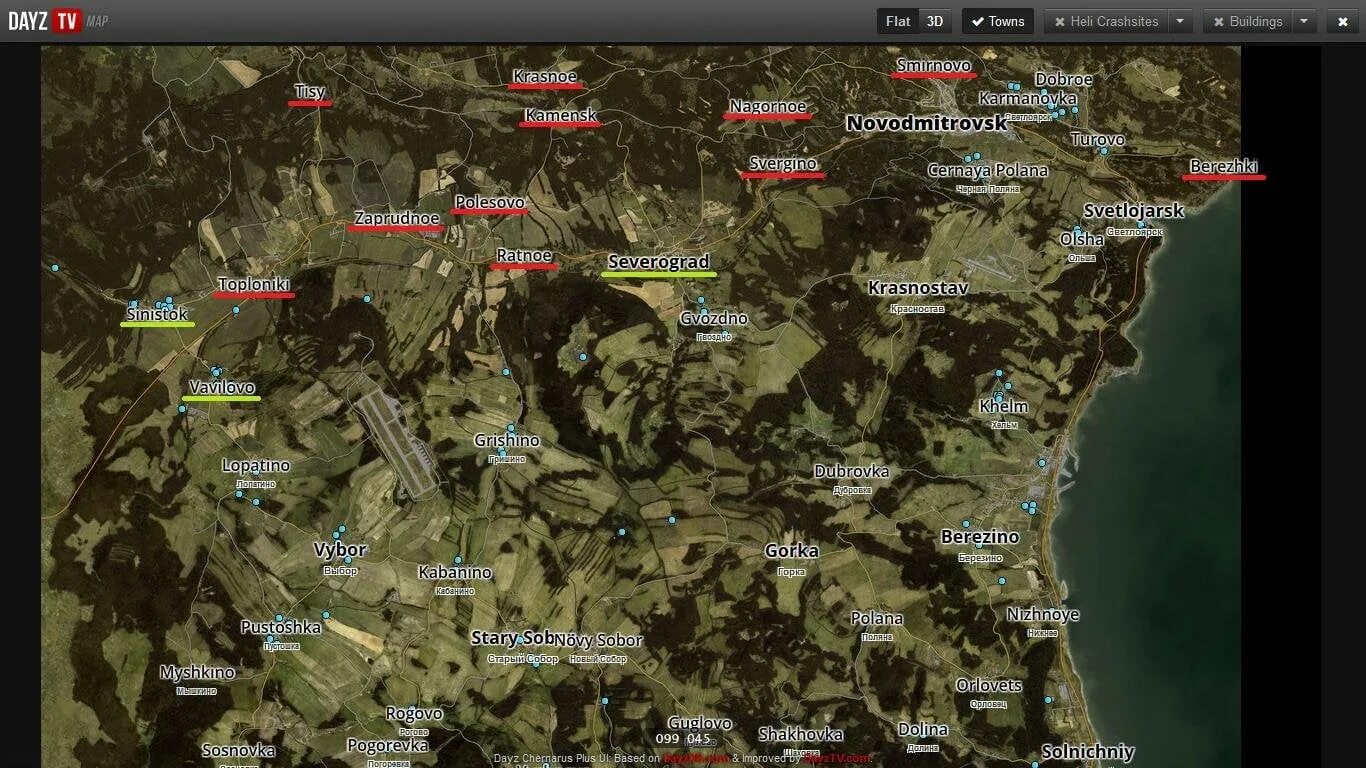This screenshot has height=768, width=1366.
Task: Click the Sosnovka label
Action: 238,750
